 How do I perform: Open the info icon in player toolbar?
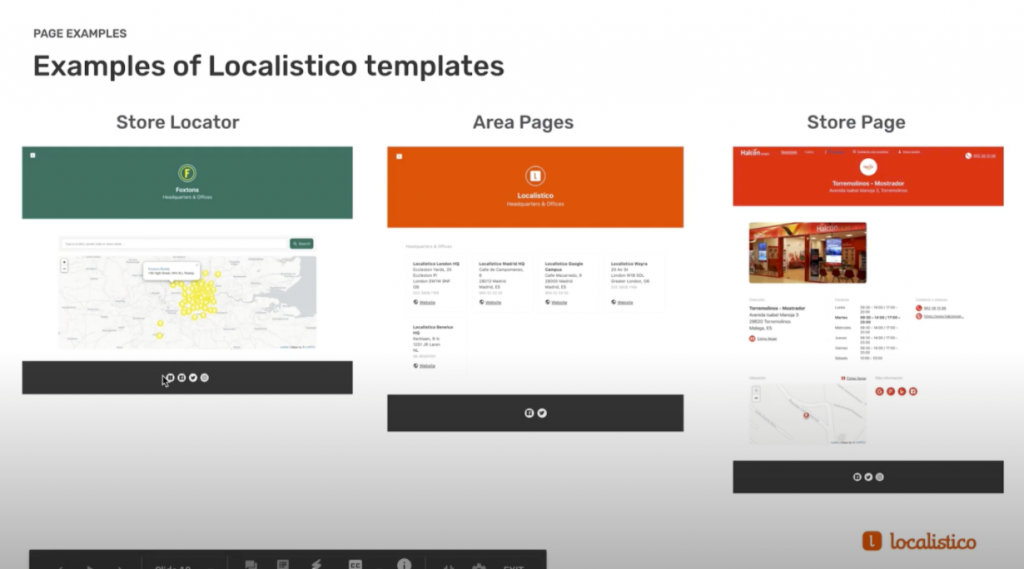point(404,564)
